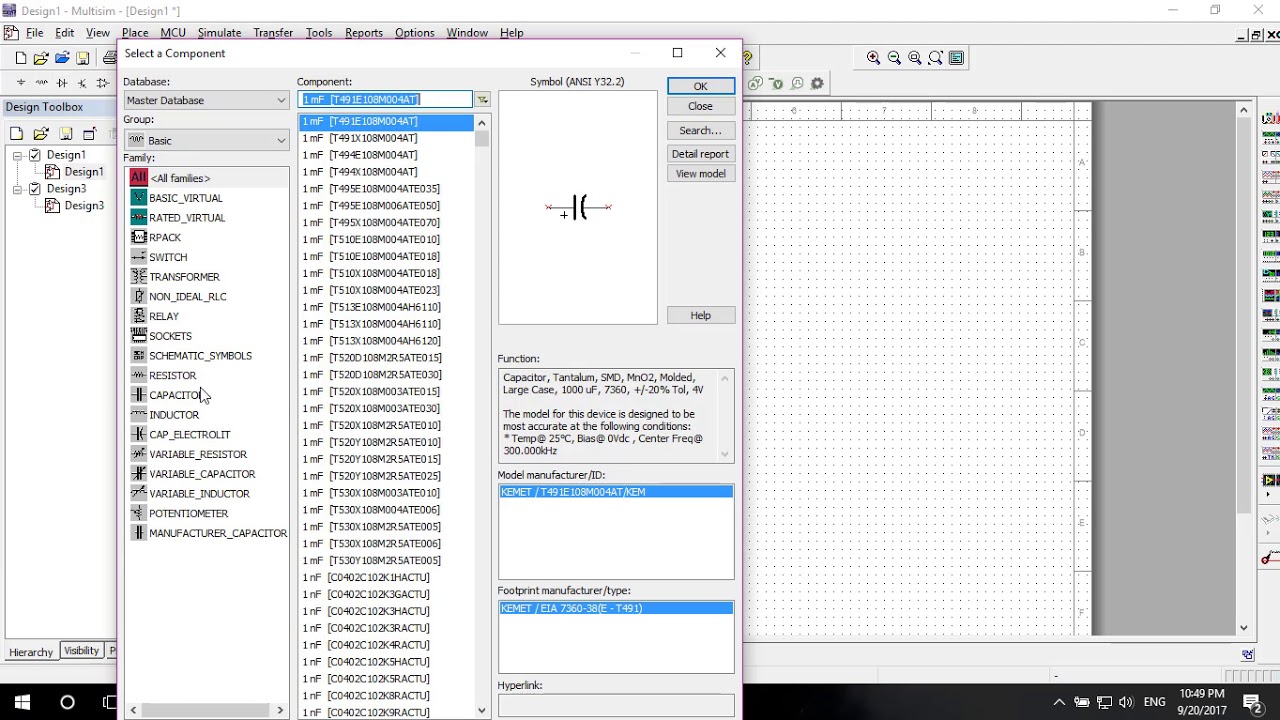Select the POTENTIOMETER family
The height and width of the screenshot is (720, 1280).
pyautogui.click(x=188, y=513)
